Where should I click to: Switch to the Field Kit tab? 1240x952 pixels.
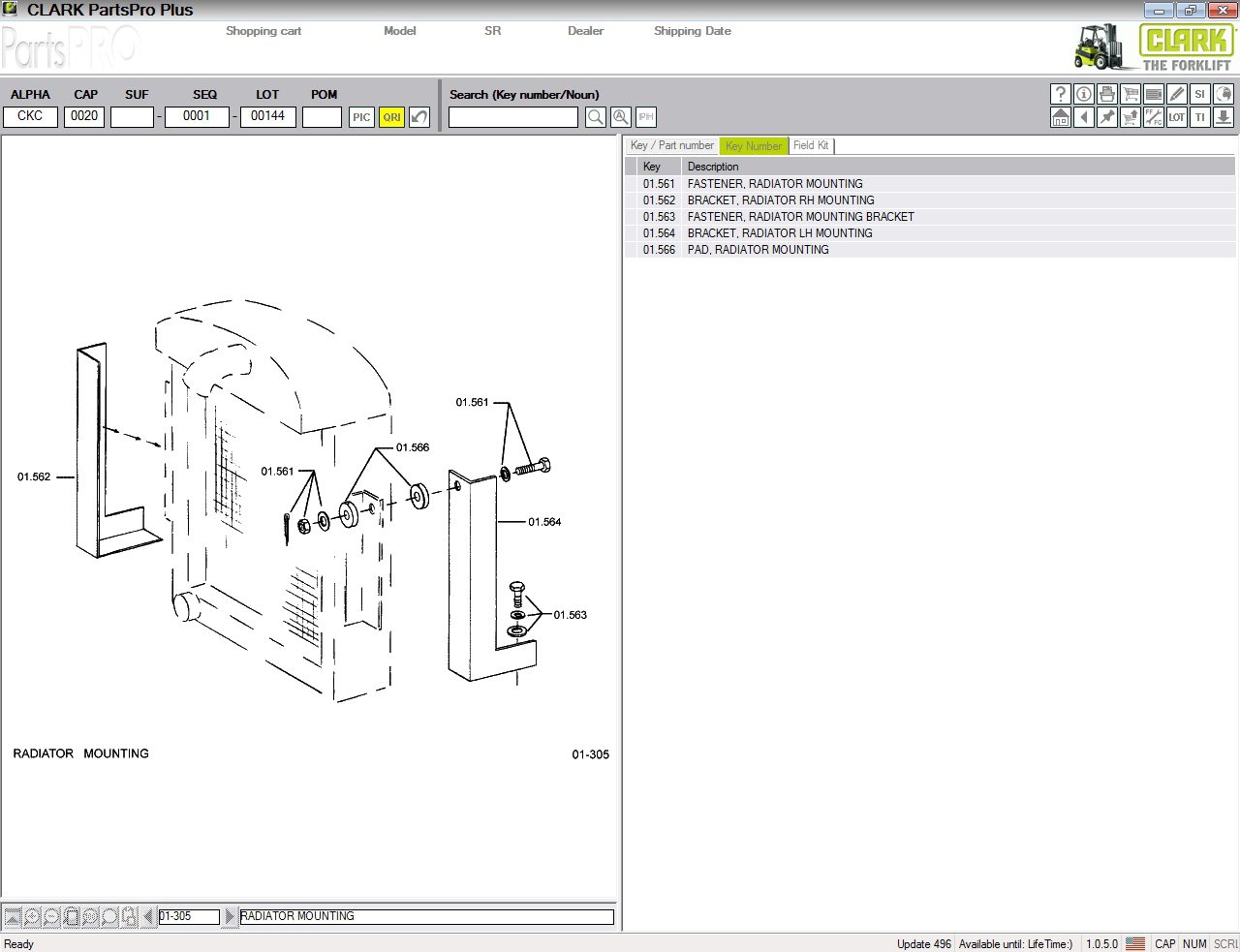click(811, 146)
